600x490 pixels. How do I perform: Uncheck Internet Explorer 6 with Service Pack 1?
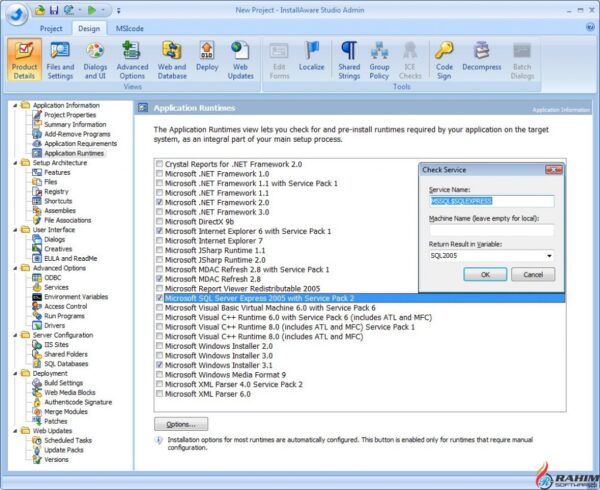pos(160,231)
